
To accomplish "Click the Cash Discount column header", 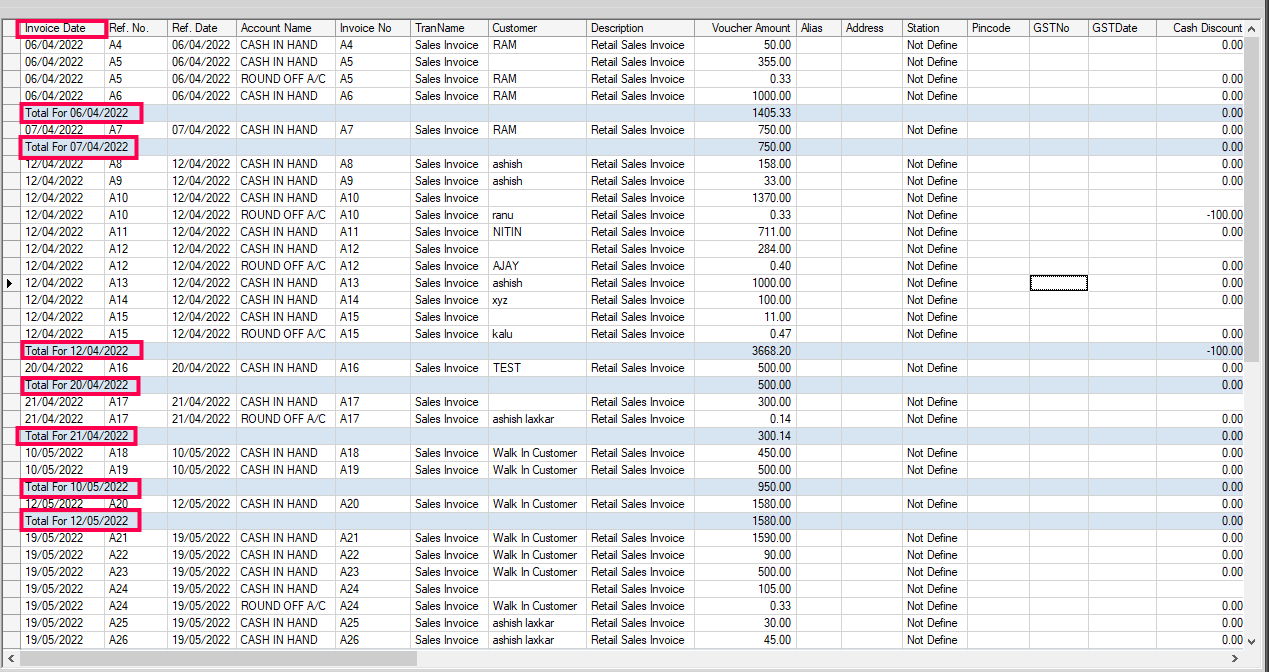I will pos(1207,28).
